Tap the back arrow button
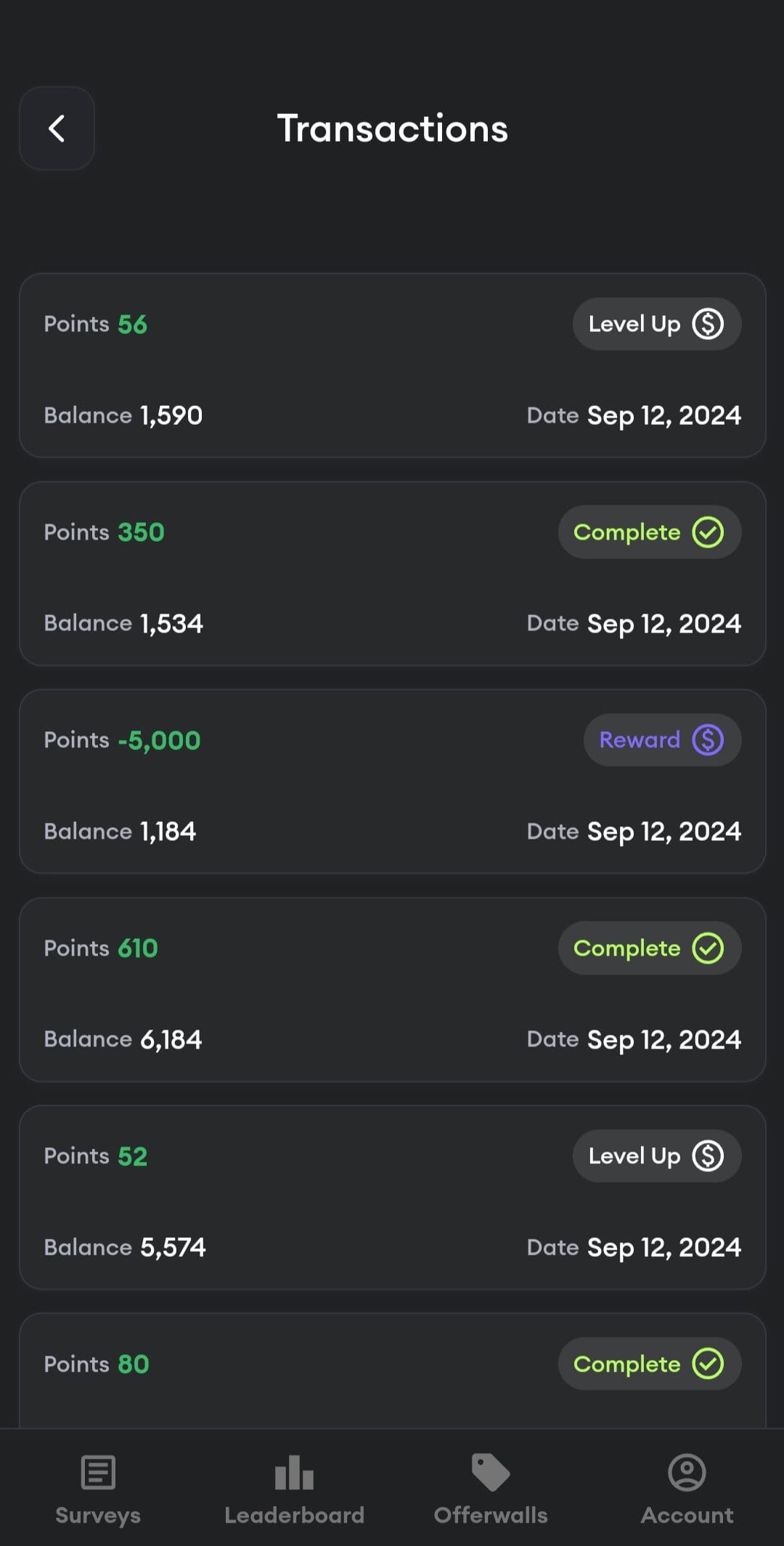This screenshot has width=784, height=1546. click(57, 129)
